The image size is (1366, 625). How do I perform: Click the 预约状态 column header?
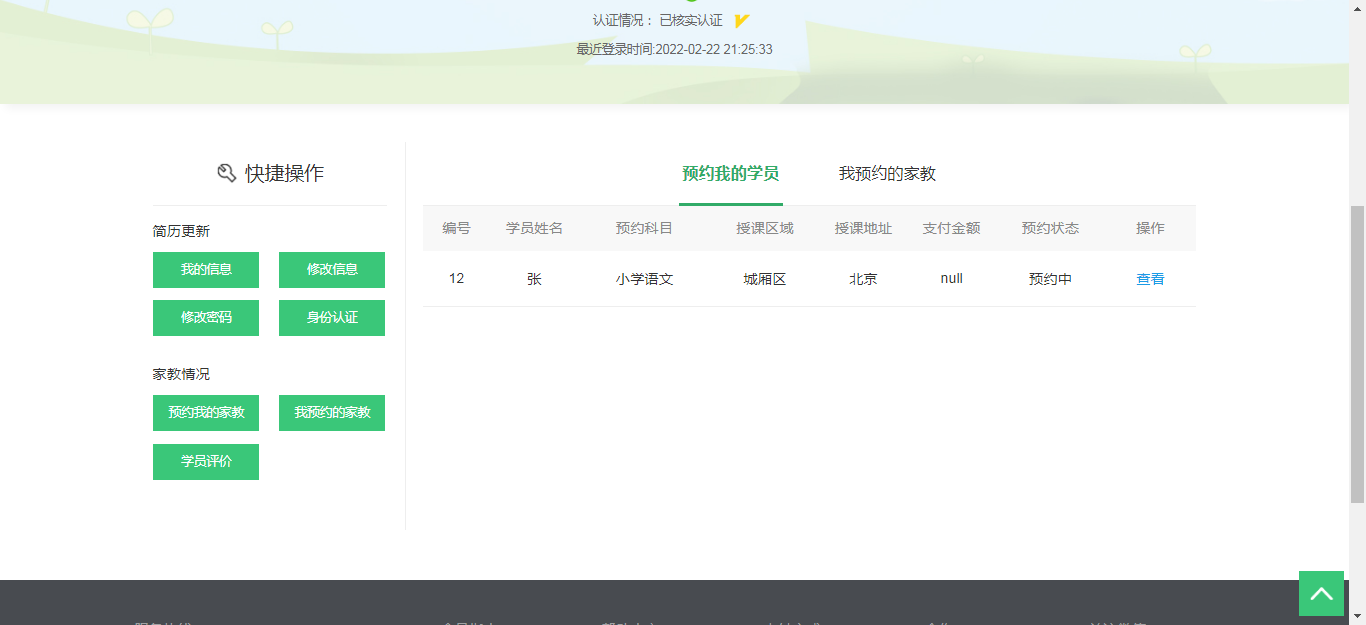pyautogui.click(x=1050, y=228)
